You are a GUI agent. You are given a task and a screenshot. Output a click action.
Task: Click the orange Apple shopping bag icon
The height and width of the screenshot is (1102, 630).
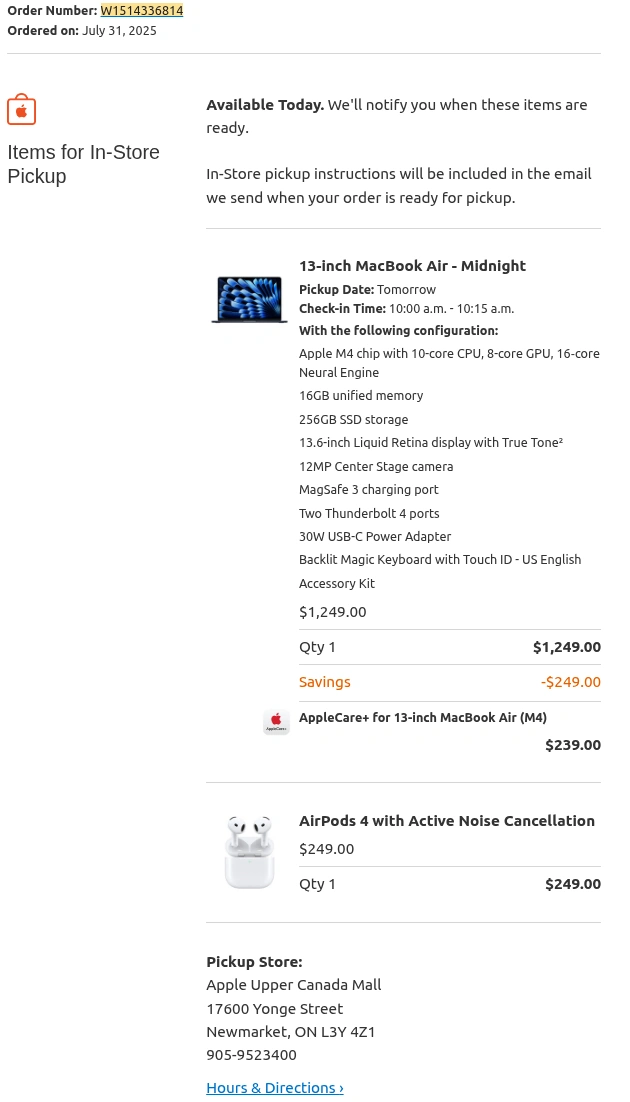pyautogui.click(x=21, y=110)
